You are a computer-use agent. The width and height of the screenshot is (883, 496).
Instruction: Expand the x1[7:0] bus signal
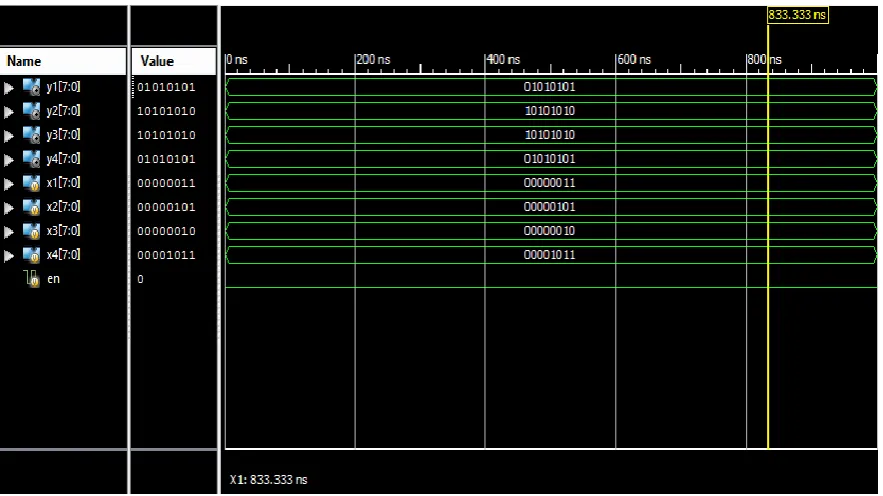(x=8, y=184)
